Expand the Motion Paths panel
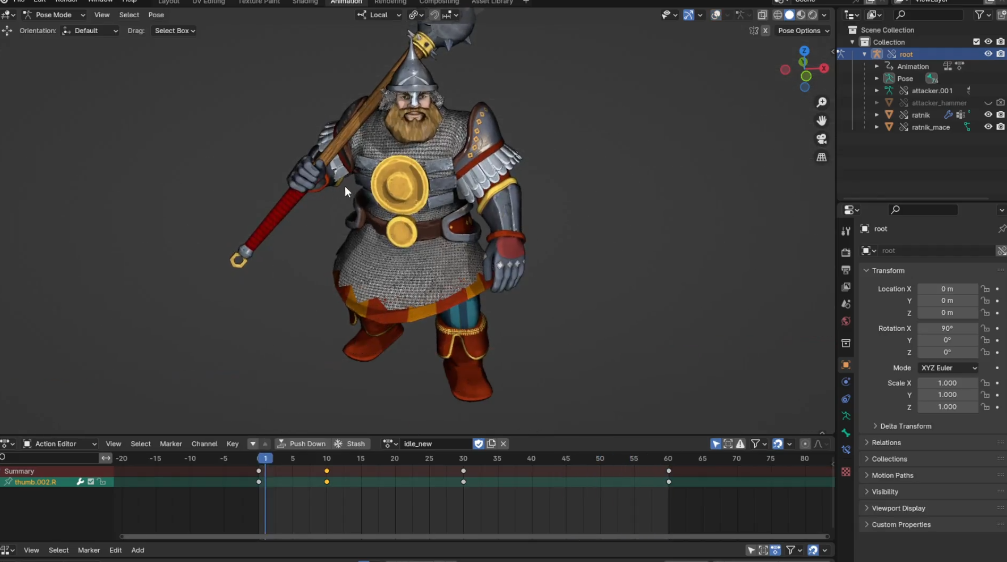Viewport: 1007px width, 562px height. pos(892,475)
